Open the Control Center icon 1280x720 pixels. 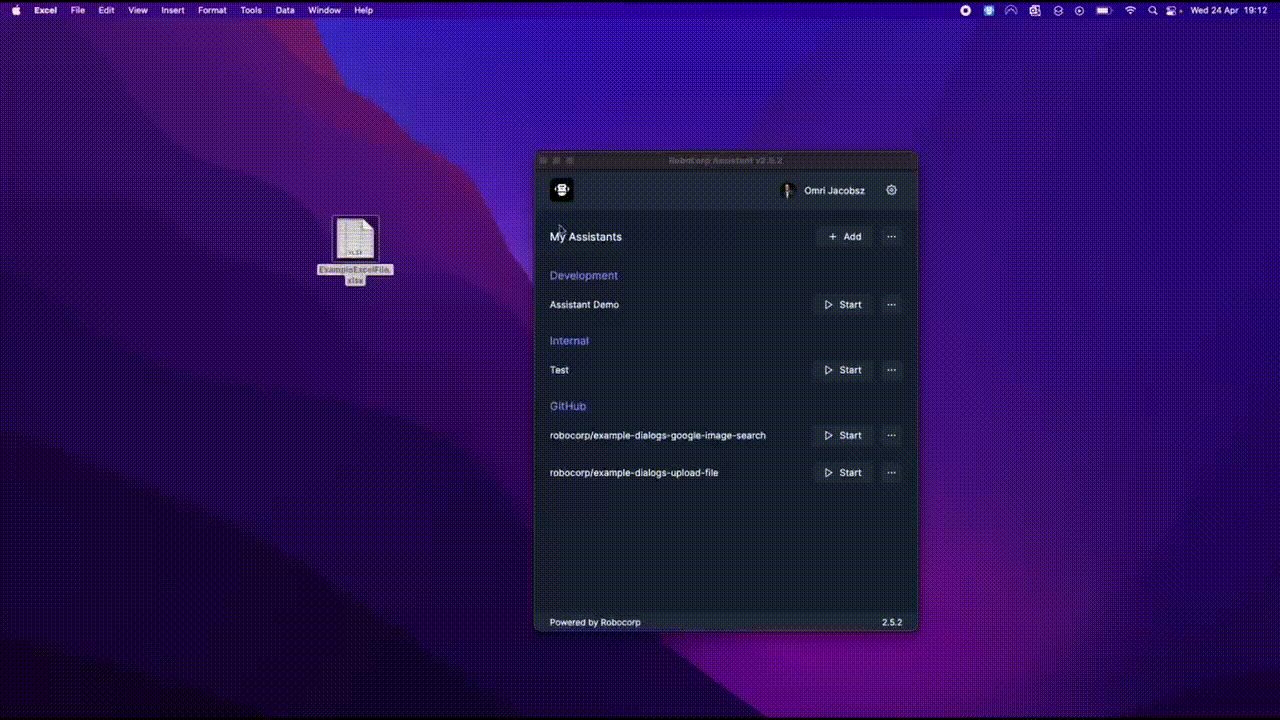pos(1172,10)
